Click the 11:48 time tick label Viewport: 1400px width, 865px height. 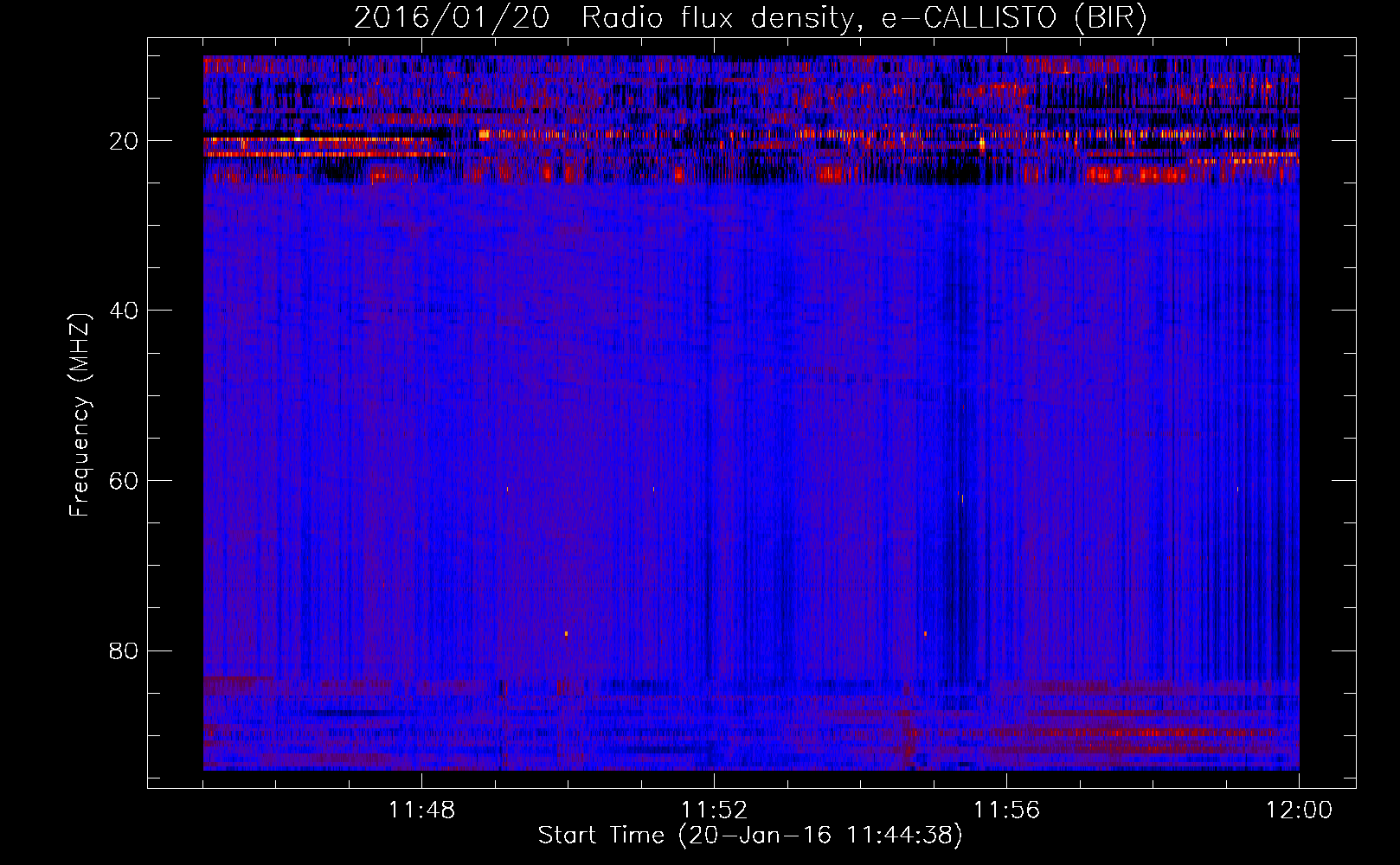[421, 811]
